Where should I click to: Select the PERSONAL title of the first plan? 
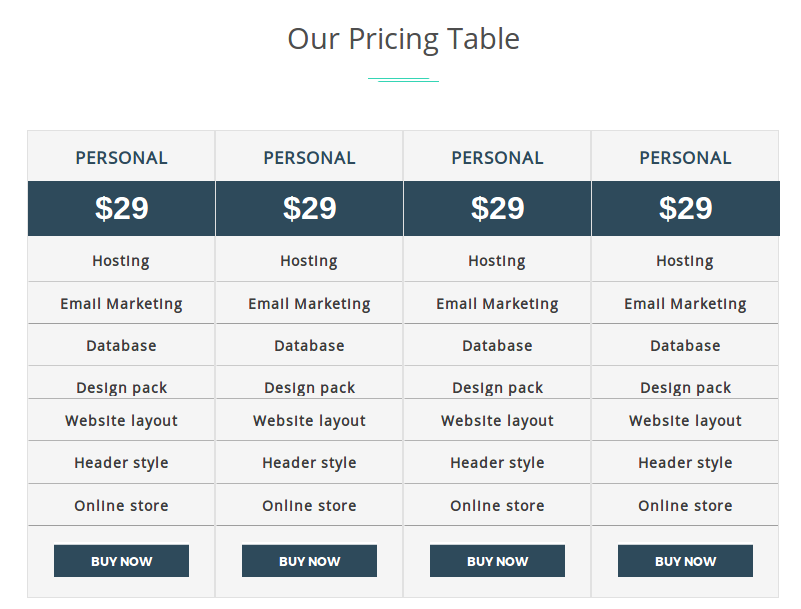(121, 158)
